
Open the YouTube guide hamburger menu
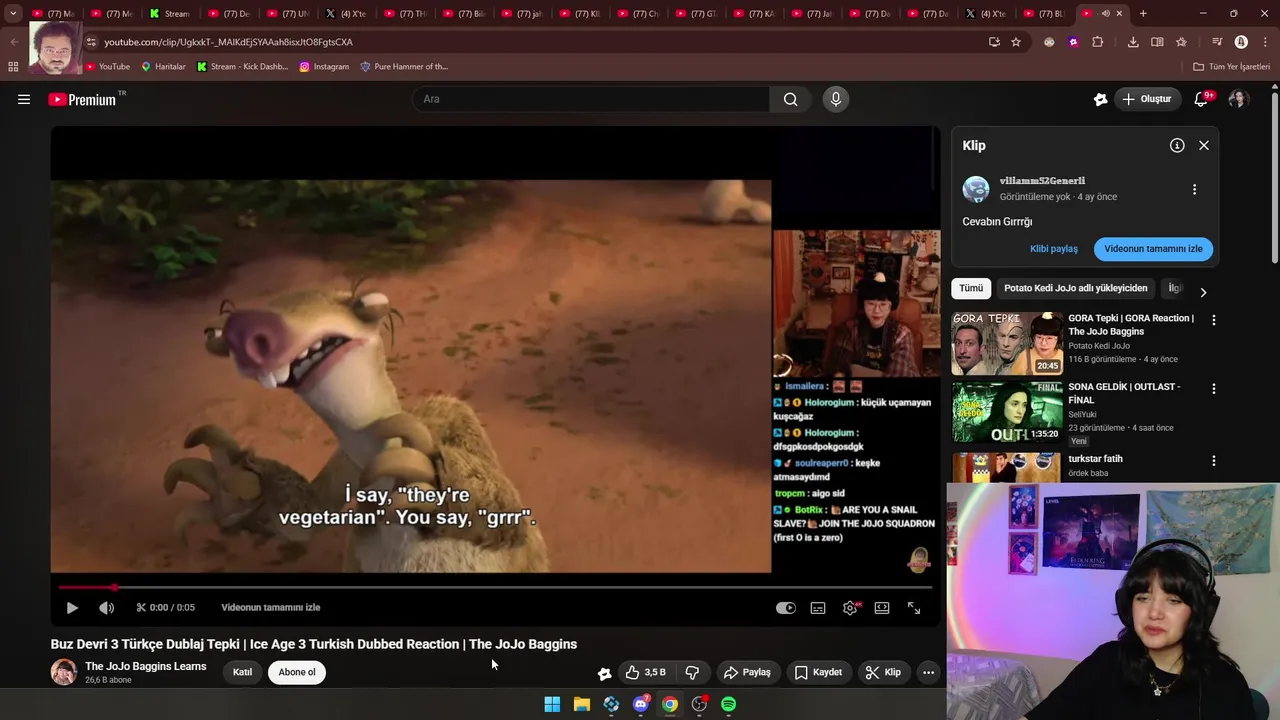tap(24, 99)
